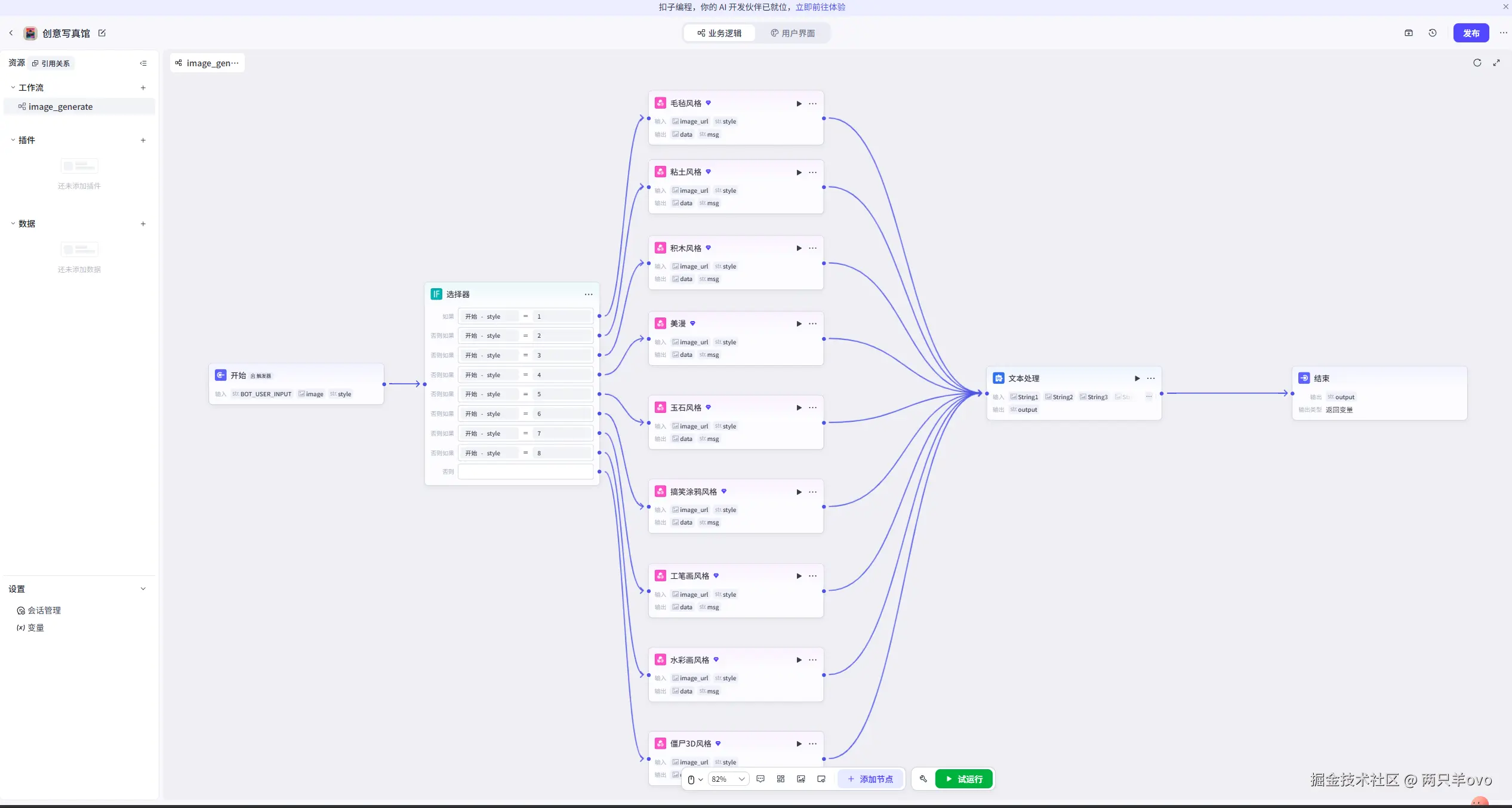Collapse the 设置 section
The width and height of the screenshot is (1512, 808).
pyautogui.click(x=143, y=589)
